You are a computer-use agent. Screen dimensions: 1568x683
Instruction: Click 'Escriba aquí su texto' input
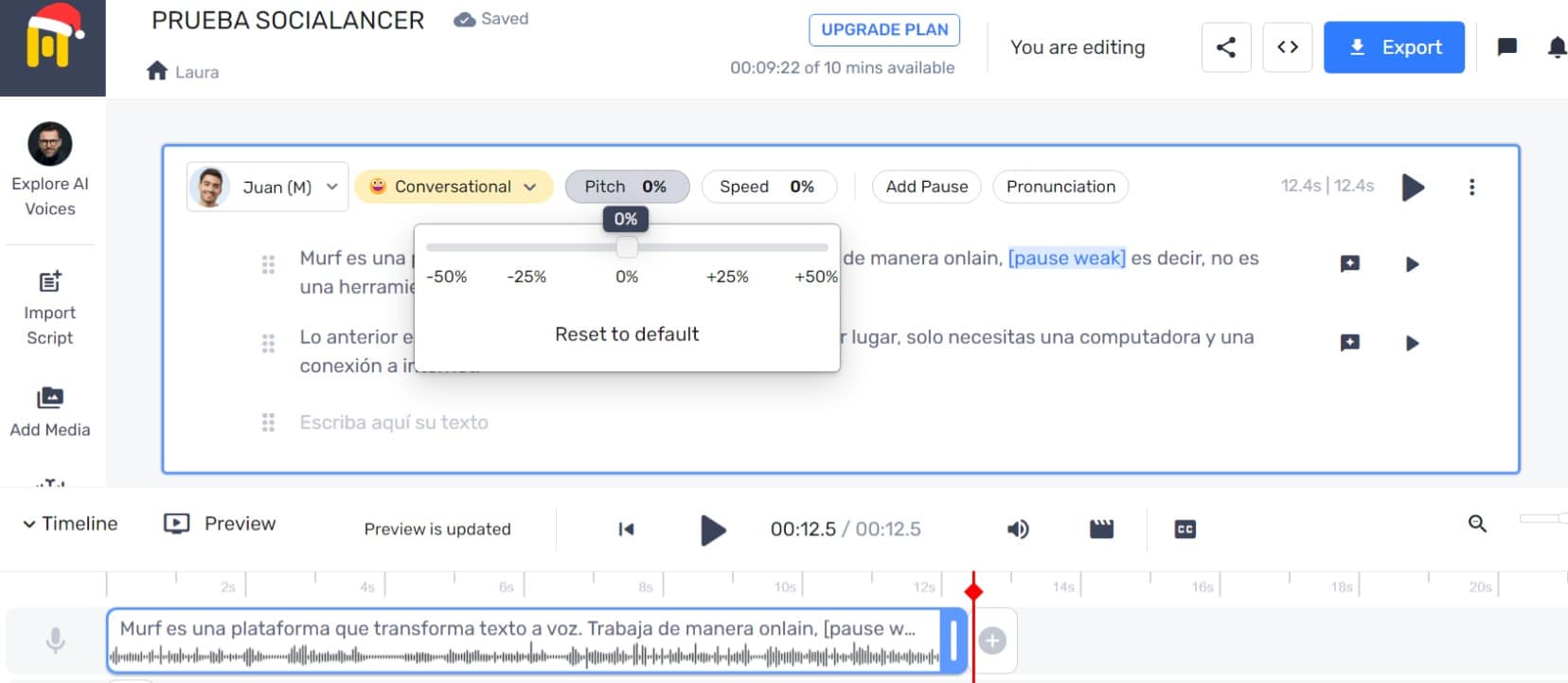394,422
